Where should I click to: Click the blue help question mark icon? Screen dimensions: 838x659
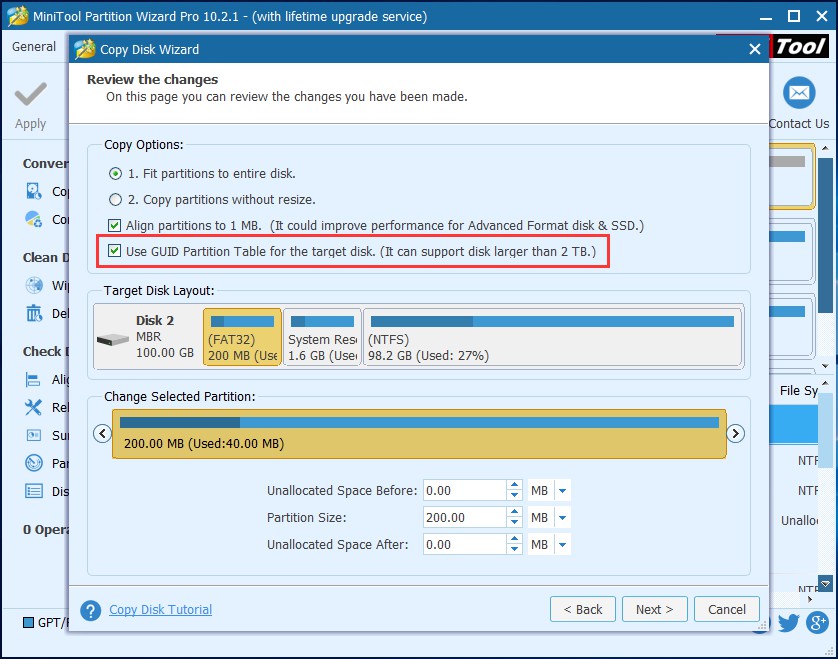coord(90,610)
